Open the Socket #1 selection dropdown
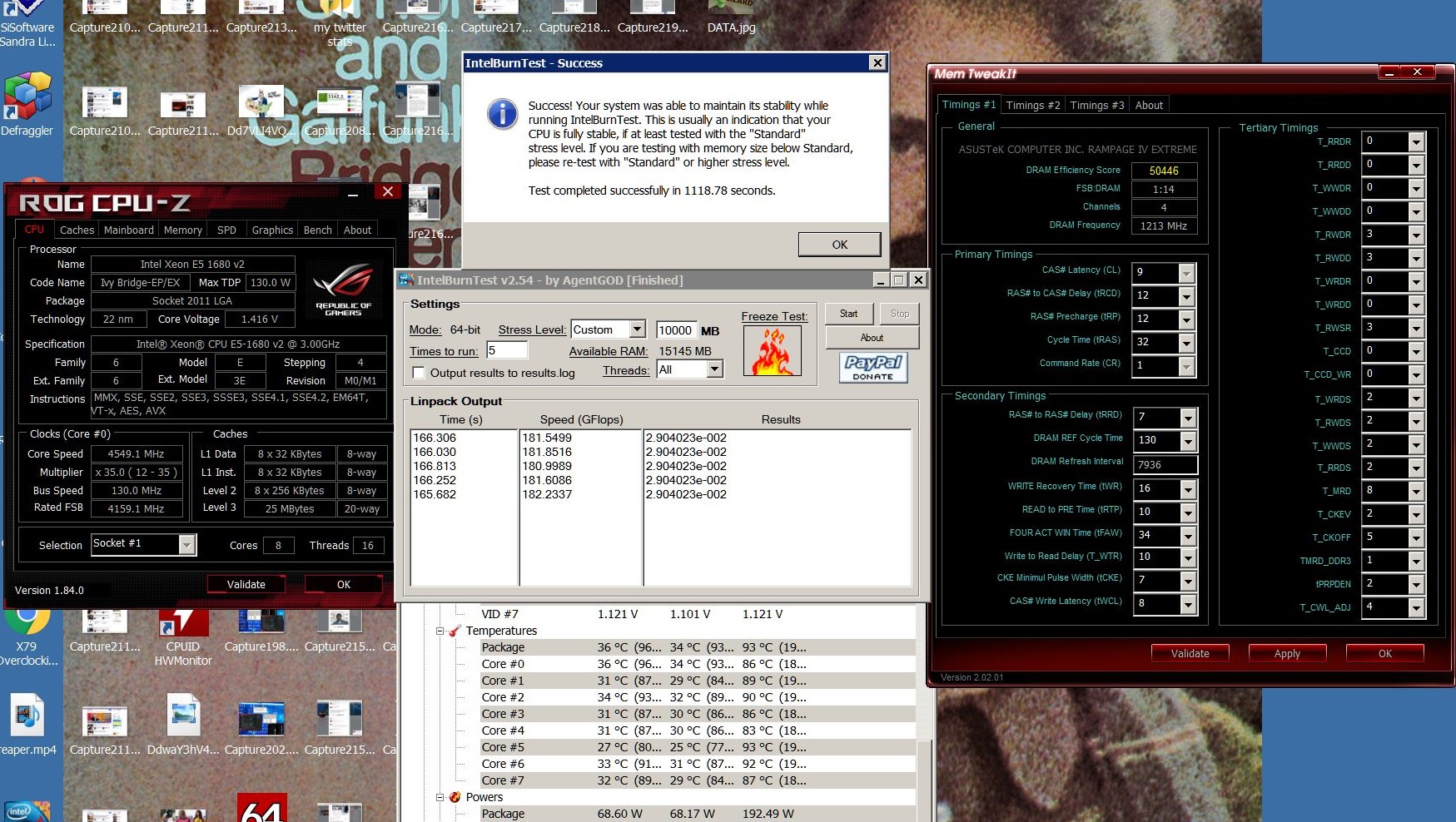Viewport: 1456px width, 822px height. click(187, 544)
